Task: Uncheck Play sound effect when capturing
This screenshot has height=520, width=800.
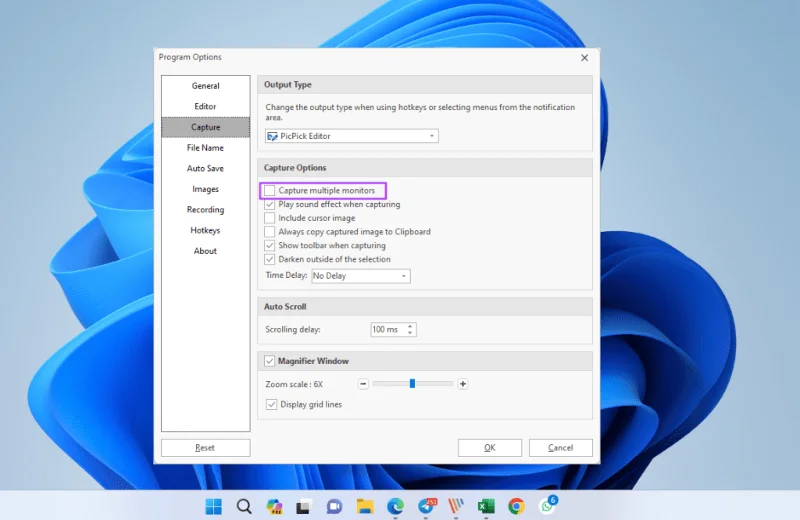Action: point(269,204)
